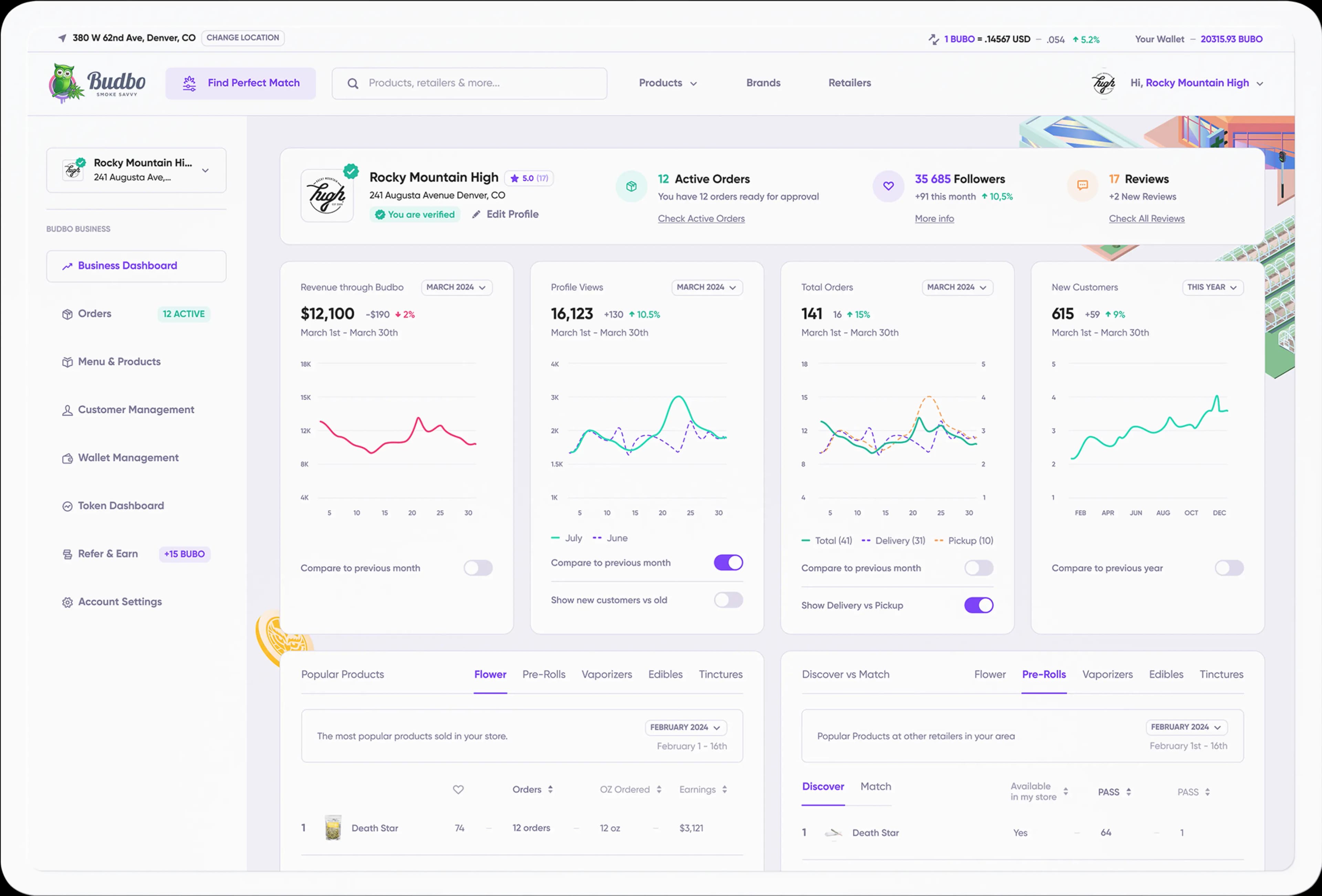Screen dimensions: 1322x896
Task: Click the +15 BUBO referral badge
Action: [x=184, y=554]
